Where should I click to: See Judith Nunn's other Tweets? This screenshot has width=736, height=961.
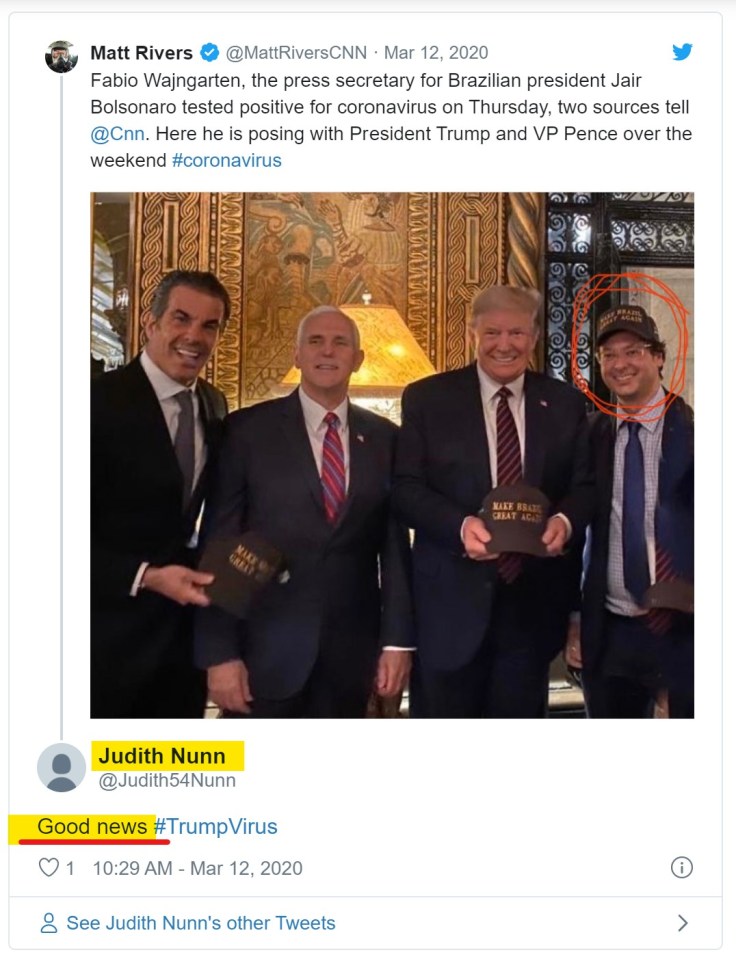[200, 923]
